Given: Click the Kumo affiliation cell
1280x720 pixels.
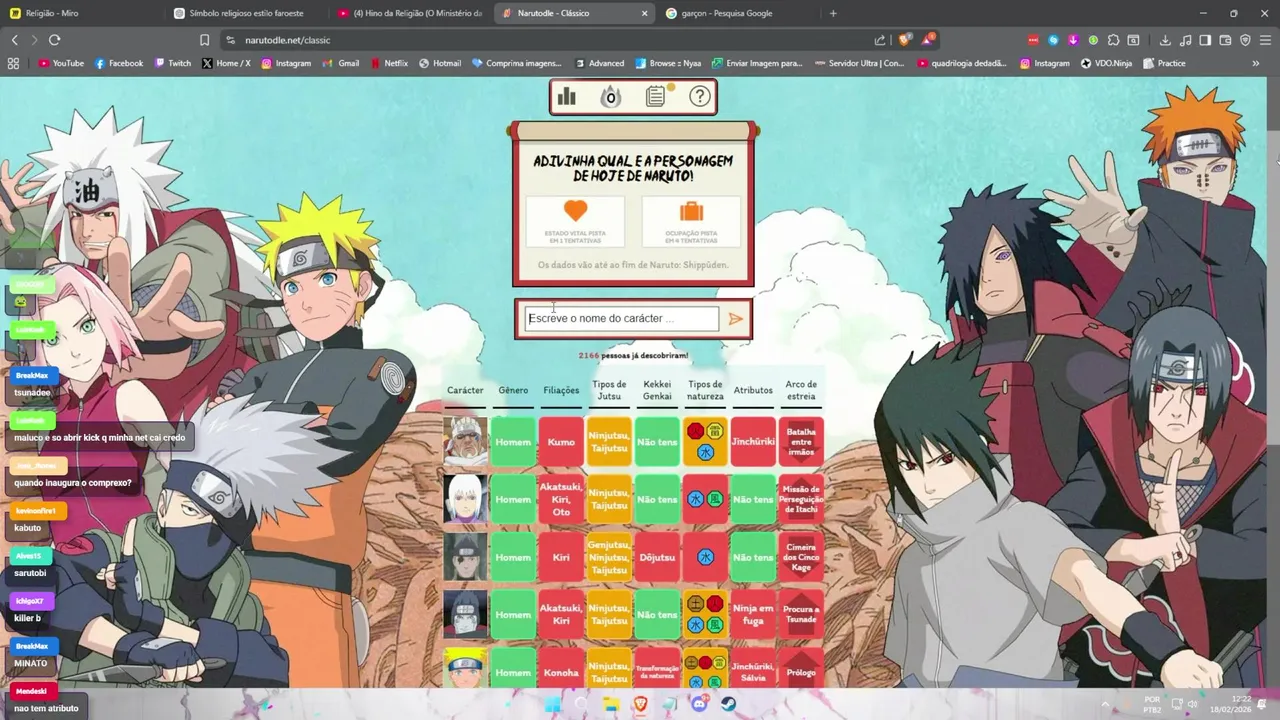Looking at the screenshot, I should click(561, 442).
